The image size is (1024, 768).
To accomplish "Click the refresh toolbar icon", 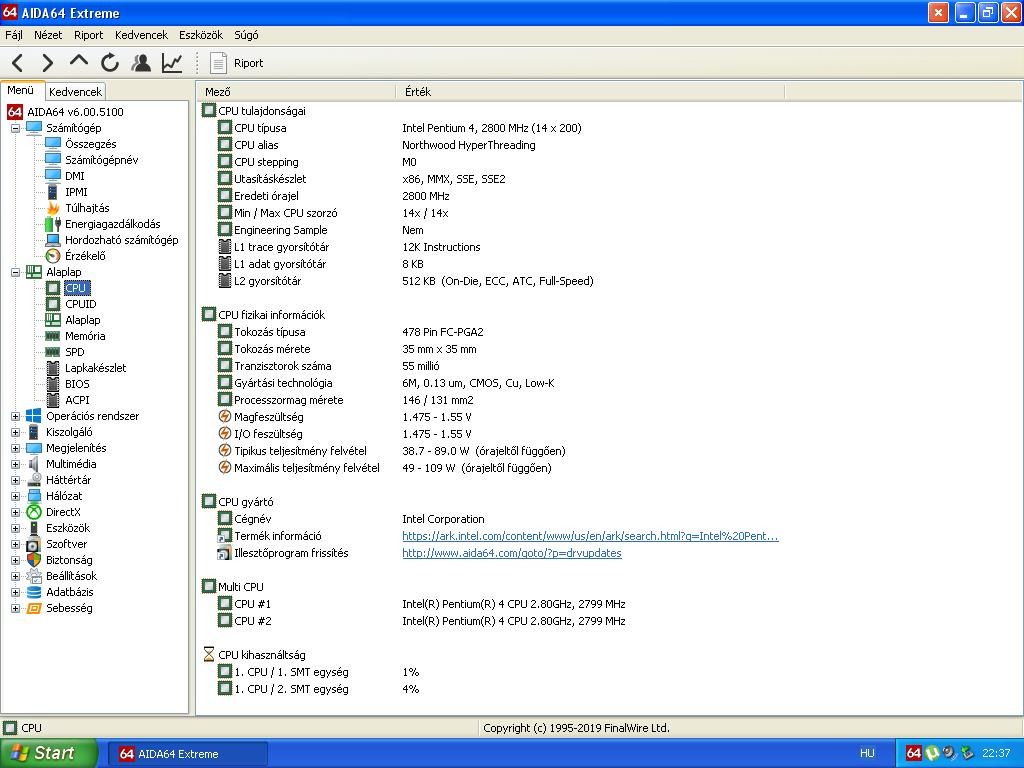I will pyautogui.click(x=110, y=63).
